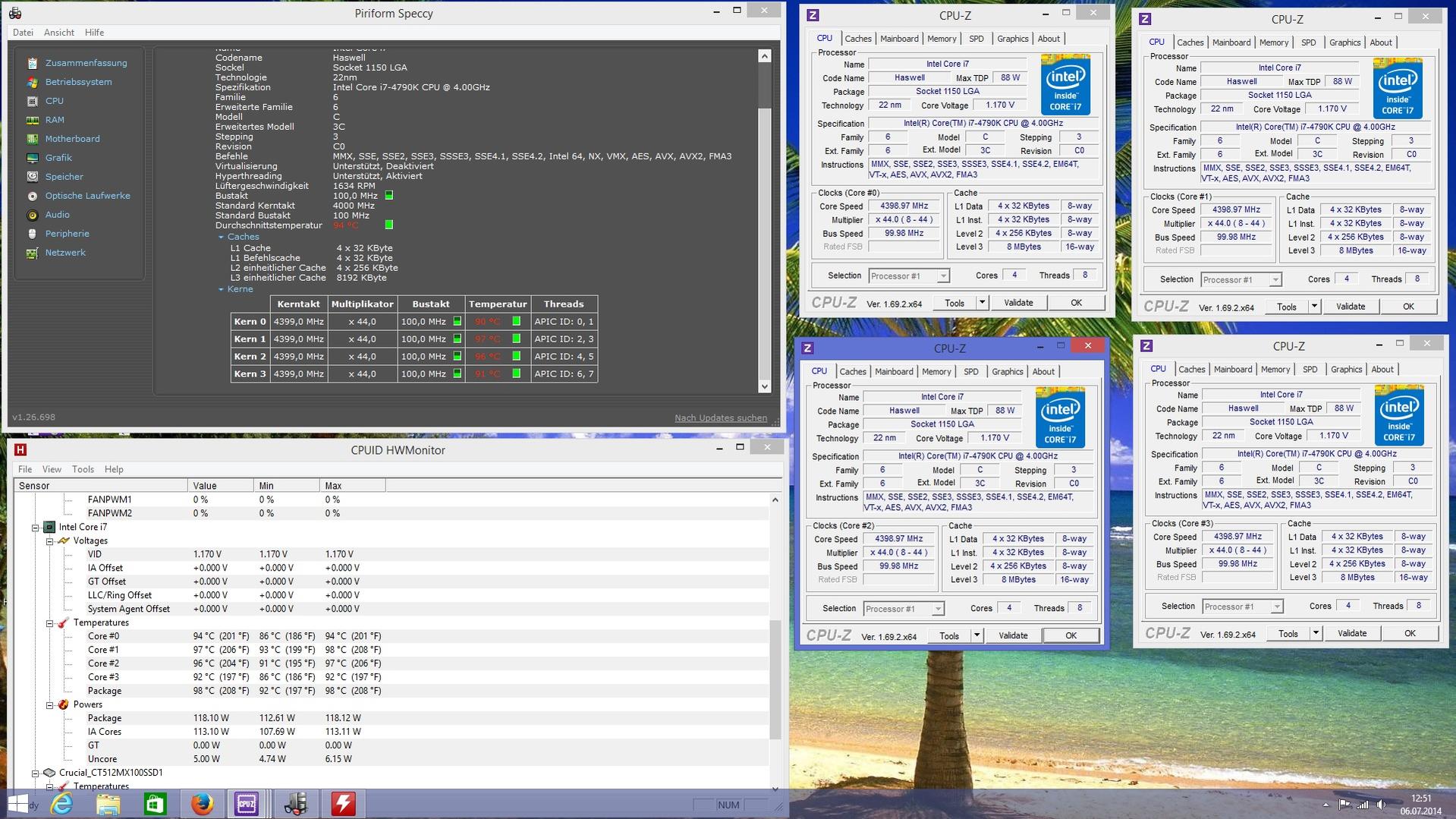Click green Bustakt indicator in Kern 3 row
The width and height of the screenshot is (1456, 819).
457,373
